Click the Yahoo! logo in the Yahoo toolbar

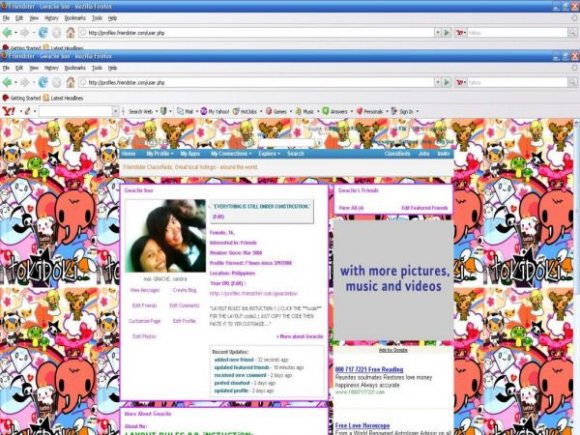pos(8,111)
